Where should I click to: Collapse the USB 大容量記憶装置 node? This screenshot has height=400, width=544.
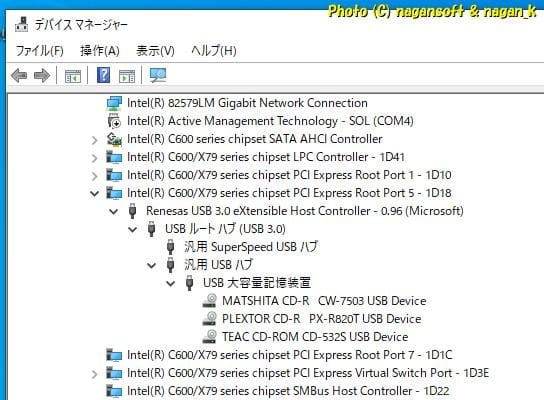(170, 283)
